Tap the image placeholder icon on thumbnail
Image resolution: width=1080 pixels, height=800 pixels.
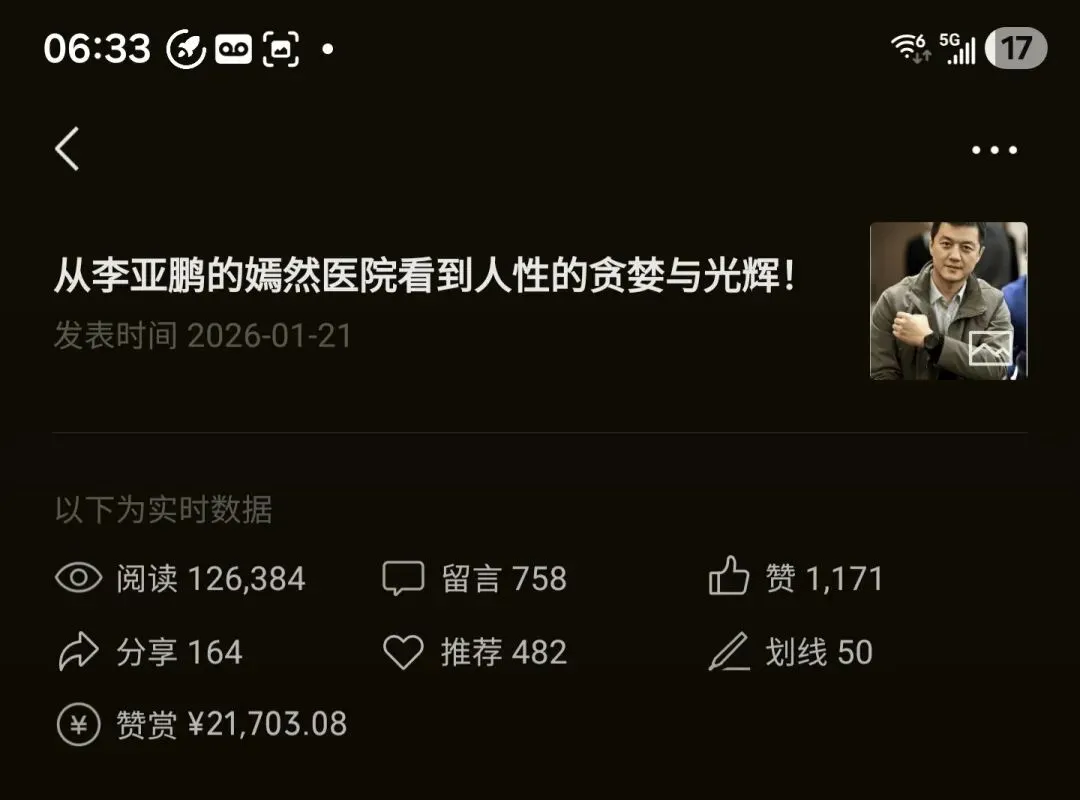coord(990,348)
